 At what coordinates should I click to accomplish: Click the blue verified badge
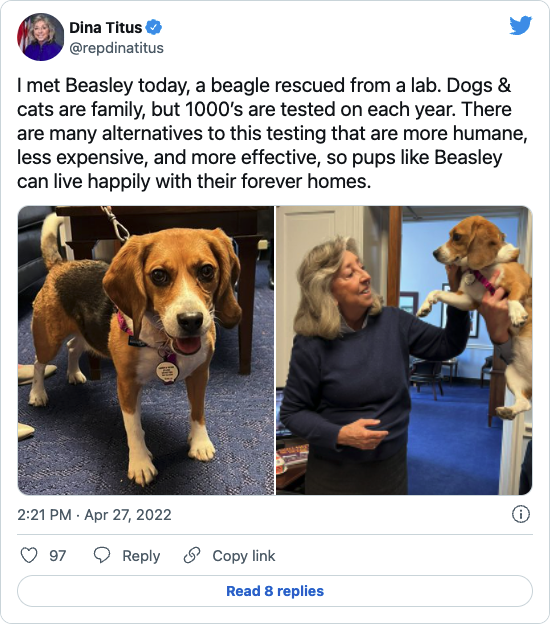154,27
